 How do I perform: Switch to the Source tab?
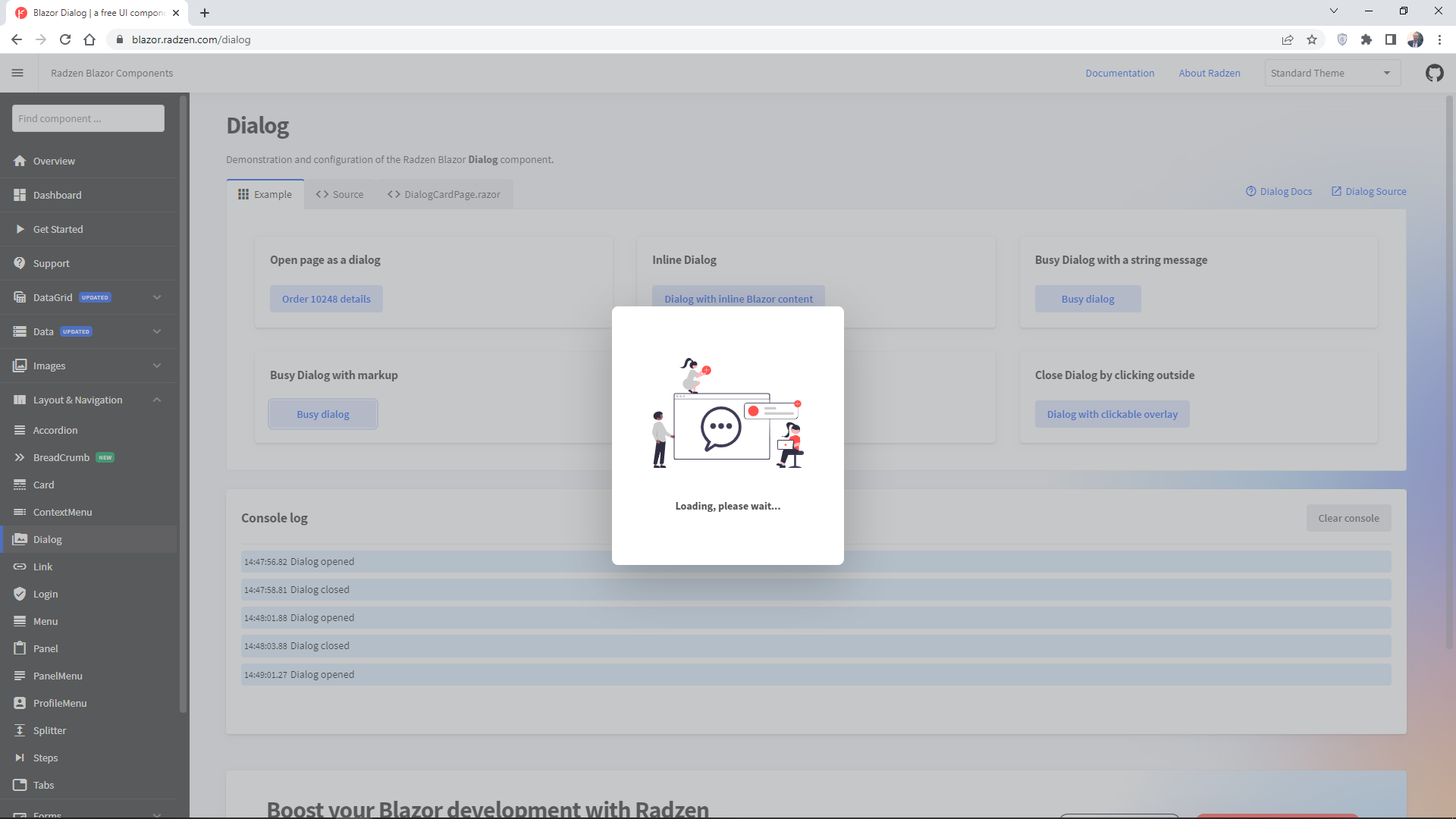[340, 194]
